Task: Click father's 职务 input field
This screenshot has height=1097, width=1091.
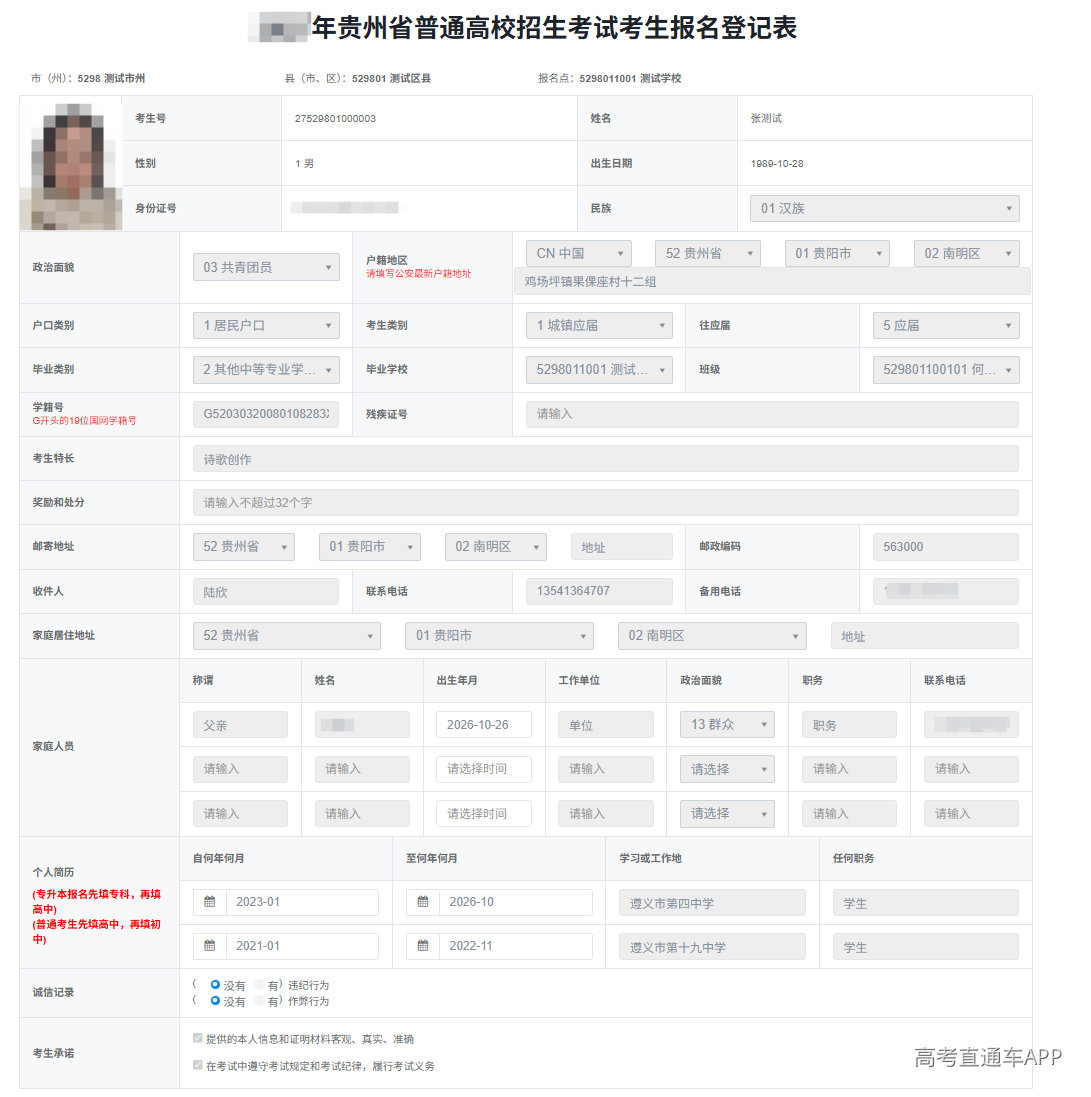Action: coord(850,725)
